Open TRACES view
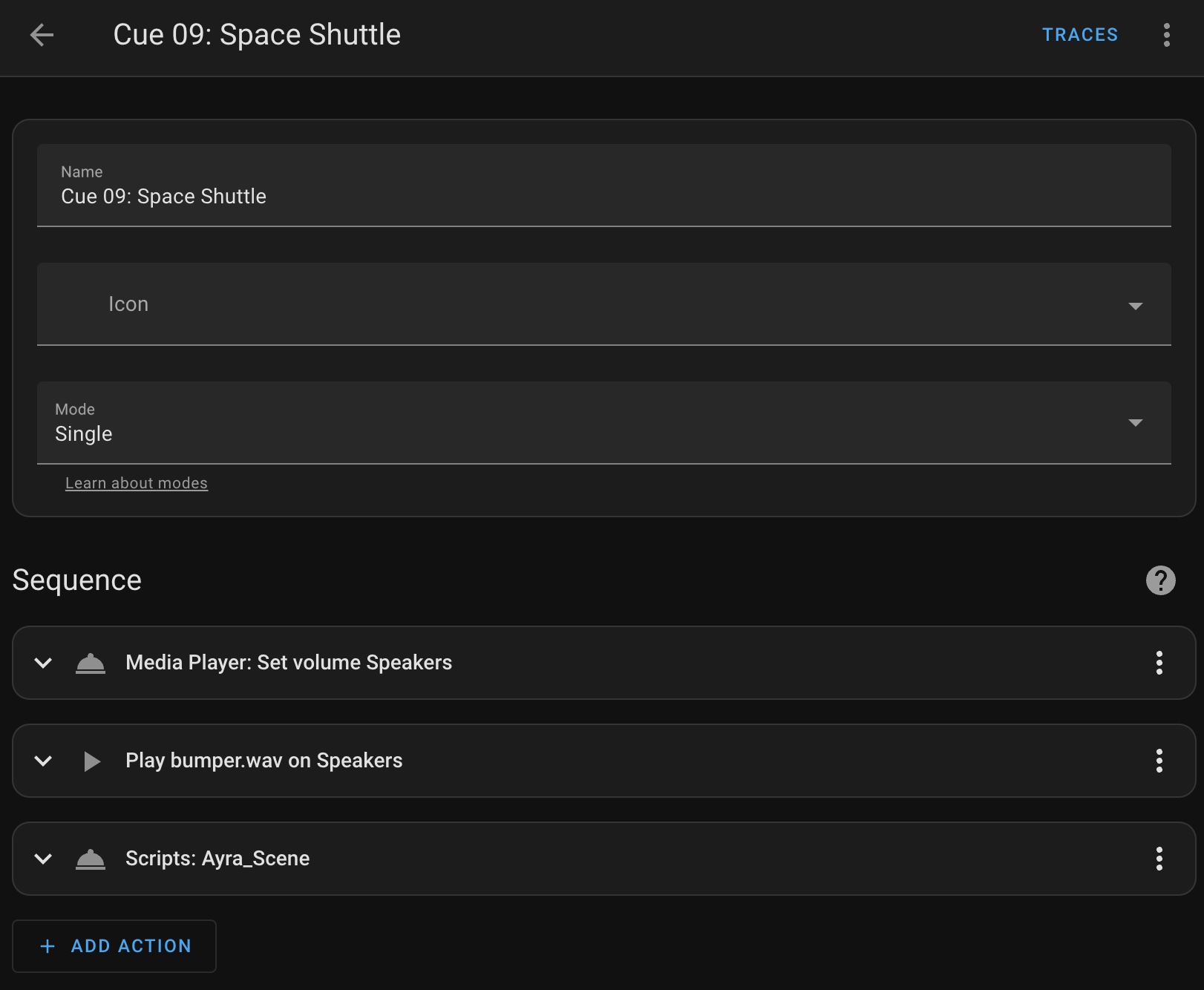The image size is (1204, 990). (1080, 35)
